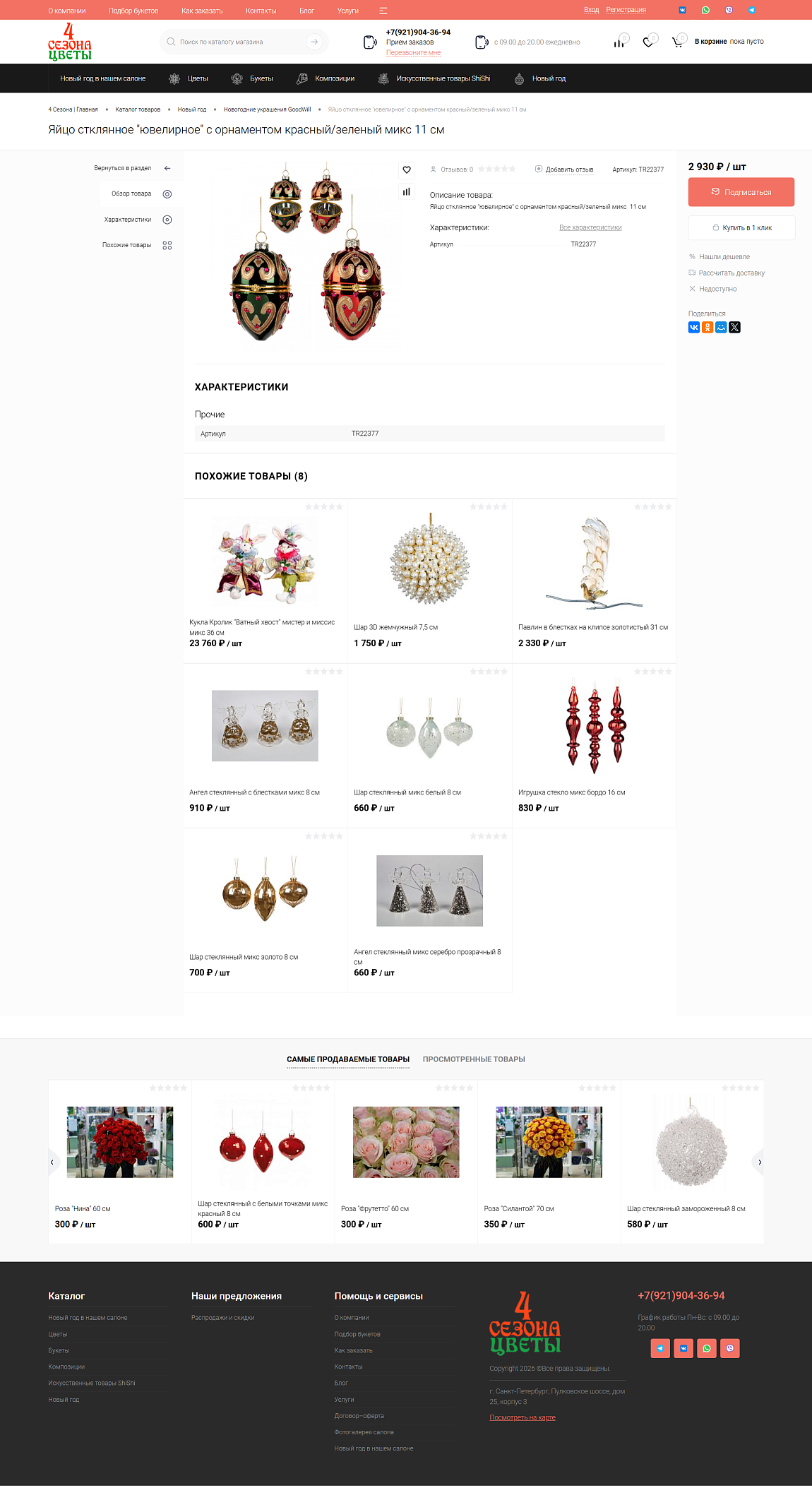Show next best-selling products with right arrow
The image size is (812, 1512).
[x=759, y=1162]
